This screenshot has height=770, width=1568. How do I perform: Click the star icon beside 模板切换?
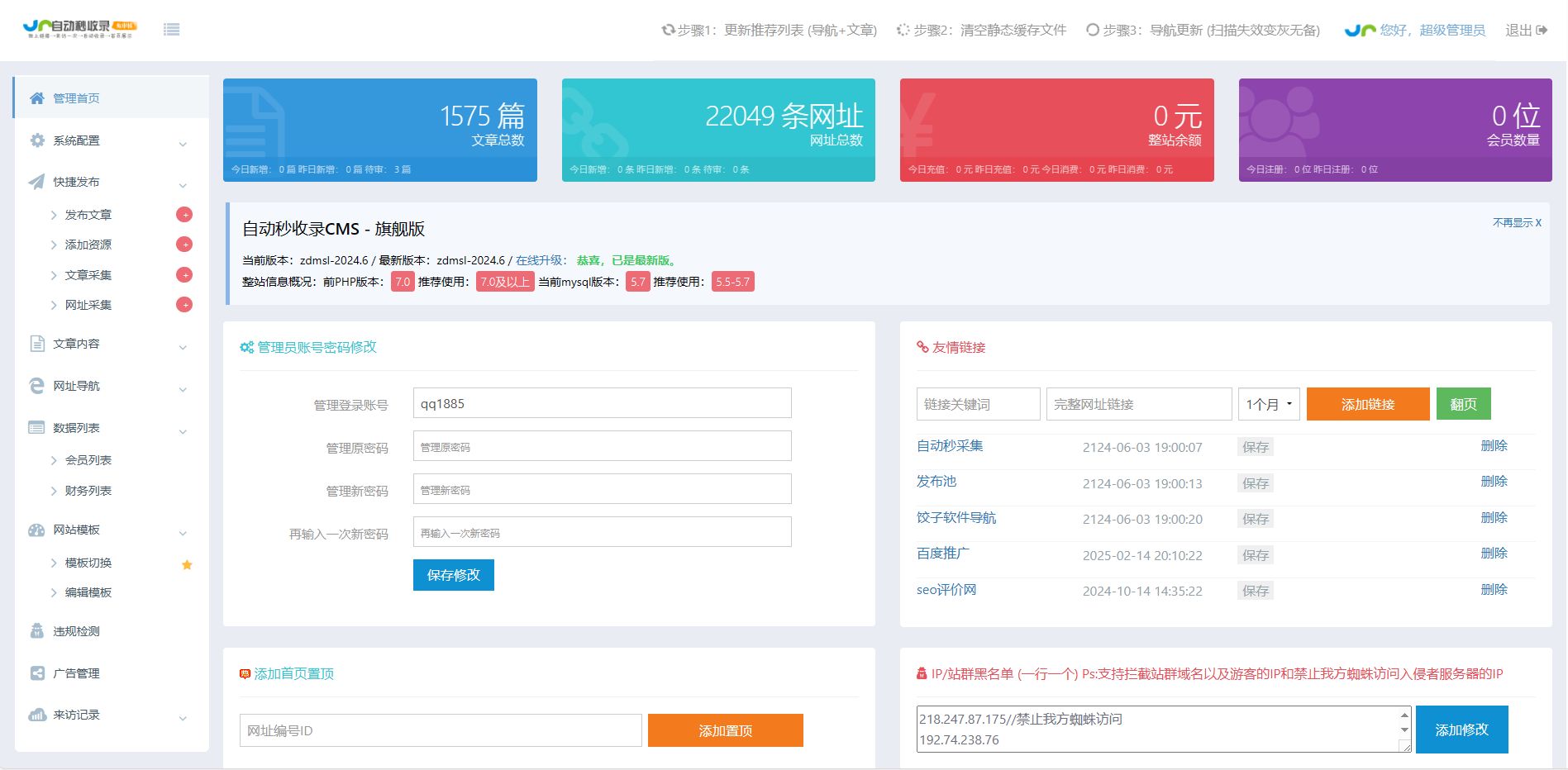[187, 565]
